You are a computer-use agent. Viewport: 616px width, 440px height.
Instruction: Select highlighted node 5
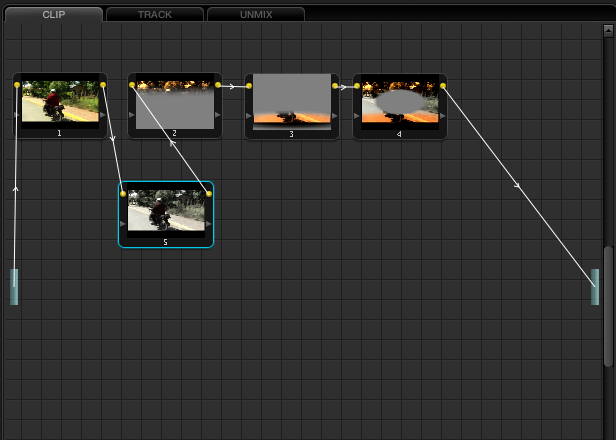pos(166,211)
